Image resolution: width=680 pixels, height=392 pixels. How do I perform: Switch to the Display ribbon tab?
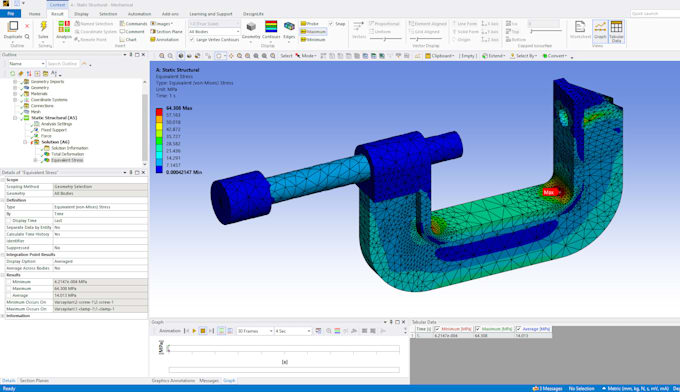point(81,14)
